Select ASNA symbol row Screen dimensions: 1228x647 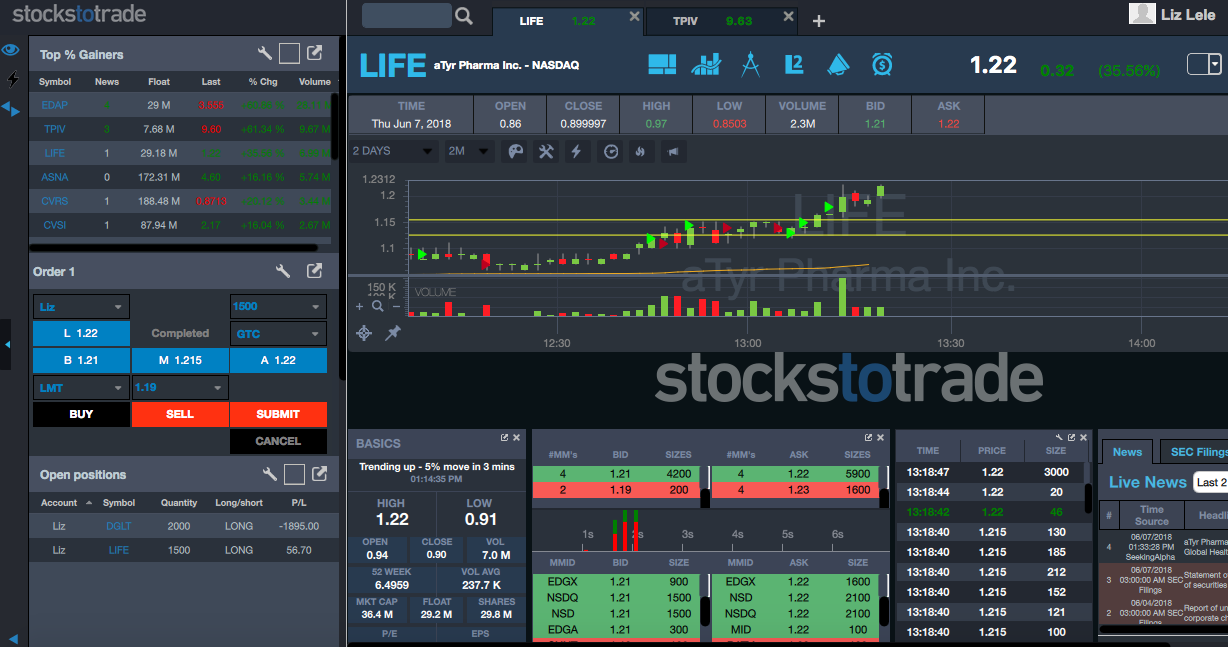(x=180, y=177)
